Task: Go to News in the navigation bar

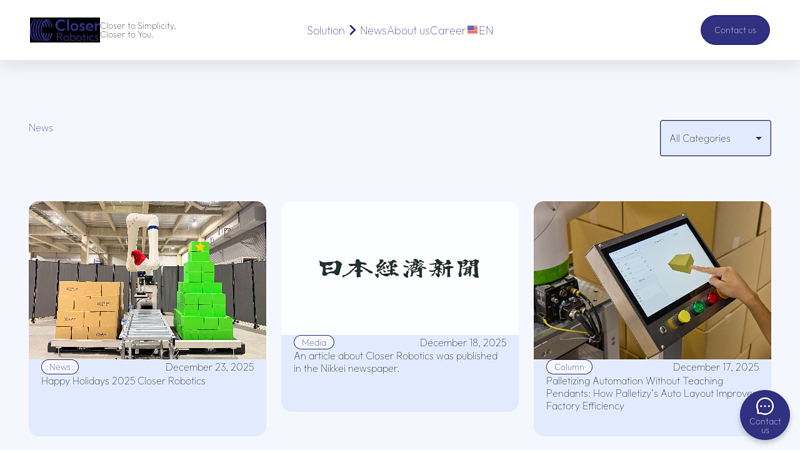Action: click(x=373, y=31)
